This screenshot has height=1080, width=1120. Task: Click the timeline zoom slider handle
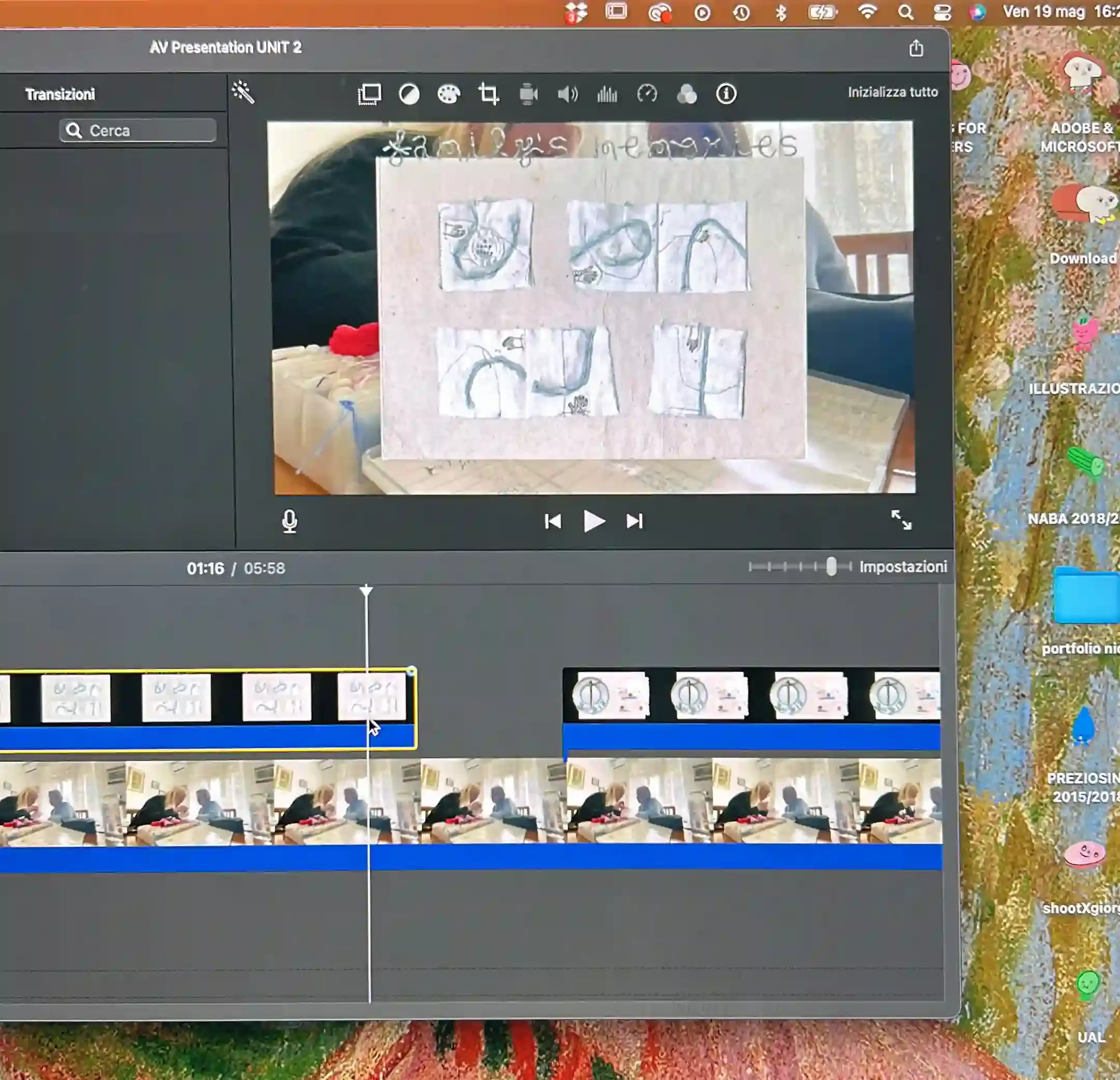[831, 566]
